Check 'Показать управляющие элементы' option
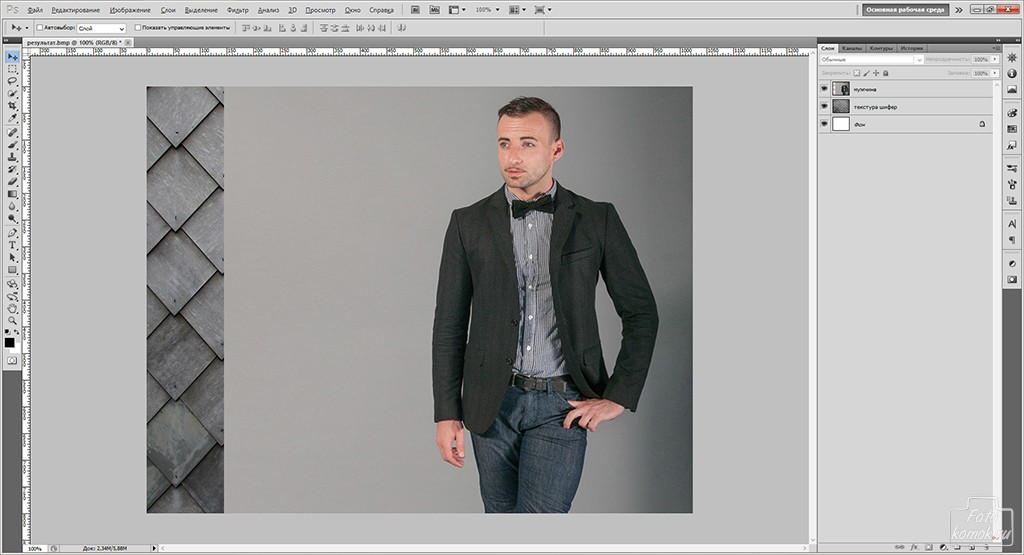 click(x=138, y=28)
